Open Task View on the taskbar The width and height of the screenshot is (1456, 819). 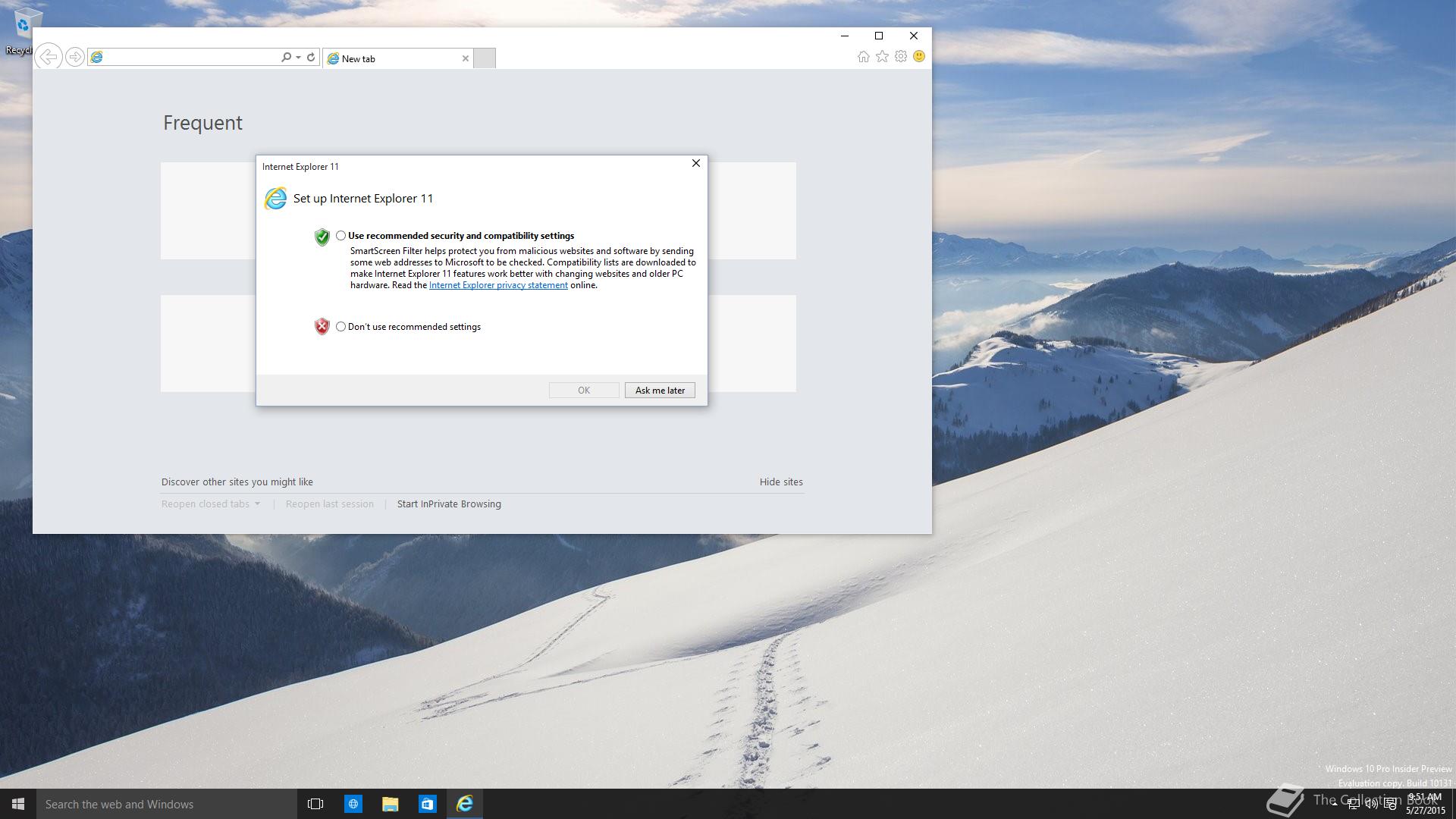(x=315, y=804)
